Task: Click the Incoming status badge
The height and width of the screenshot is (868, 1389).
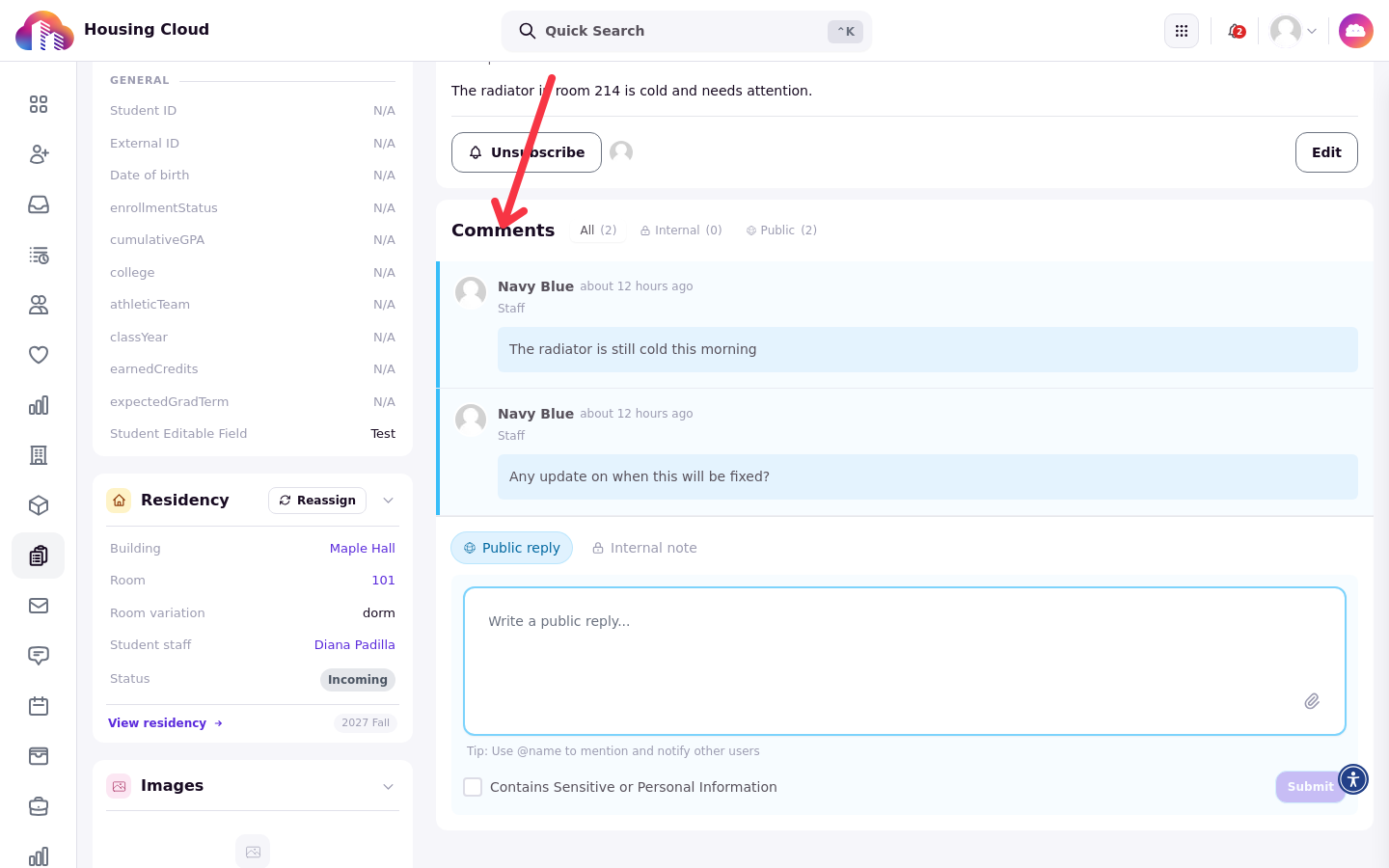Action: coord(358,680)
